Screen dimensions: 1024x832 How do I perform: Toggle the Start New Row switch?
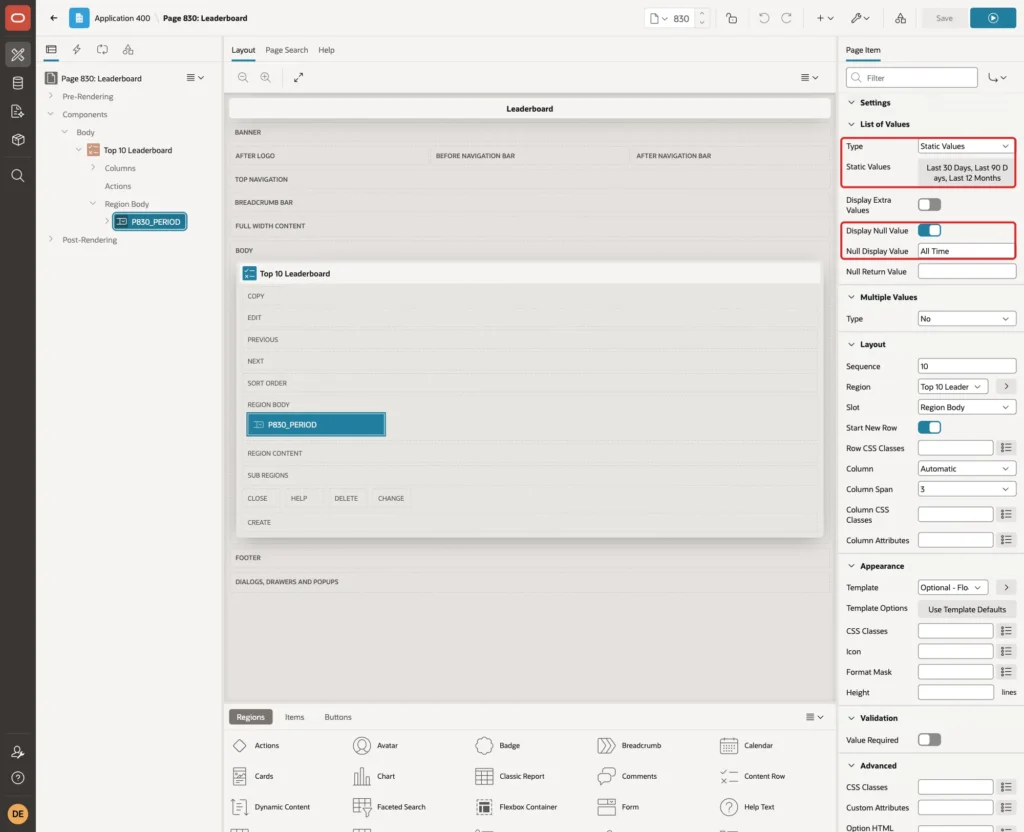click(929, 428)
